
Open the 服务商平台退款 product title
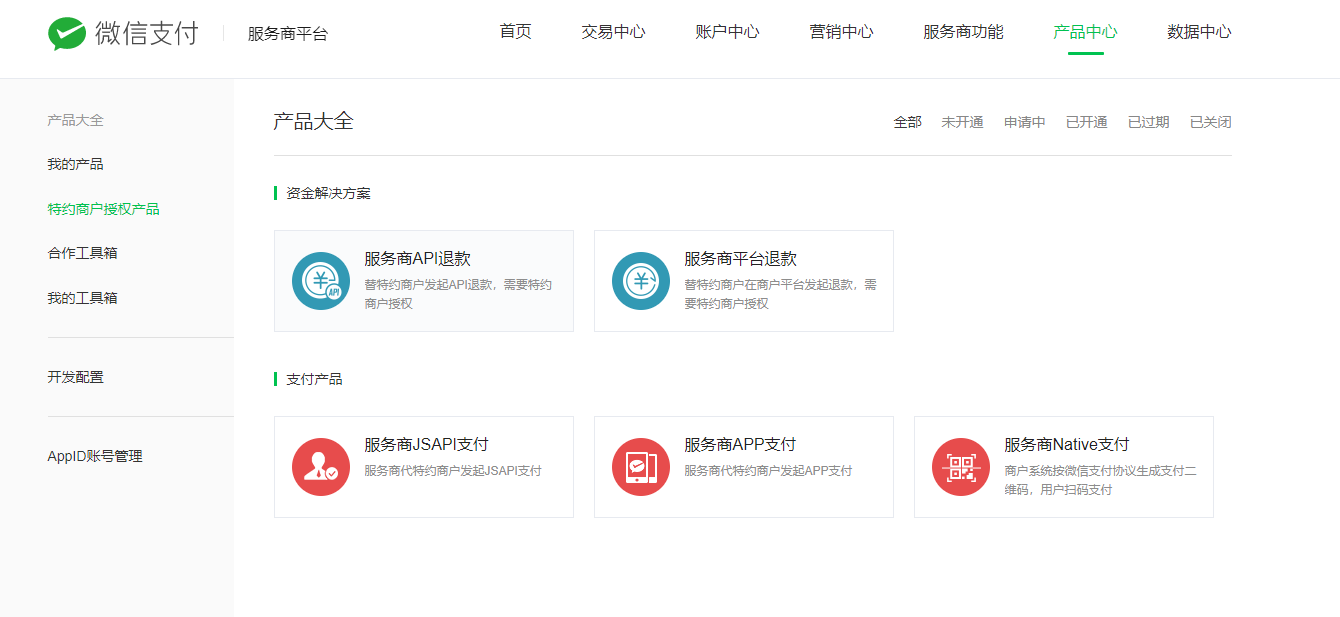[740, 259]
